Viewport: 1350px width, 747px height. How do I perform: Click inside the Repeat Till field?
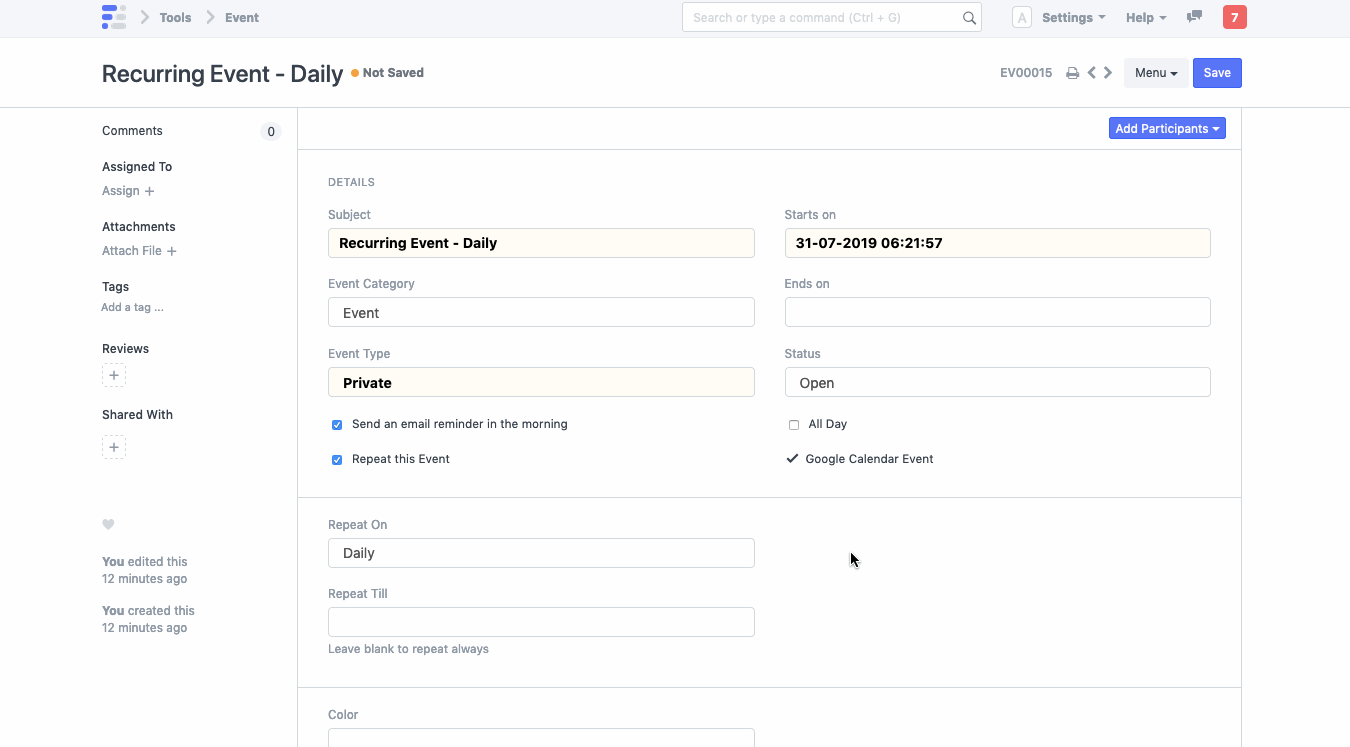[540, 621]
